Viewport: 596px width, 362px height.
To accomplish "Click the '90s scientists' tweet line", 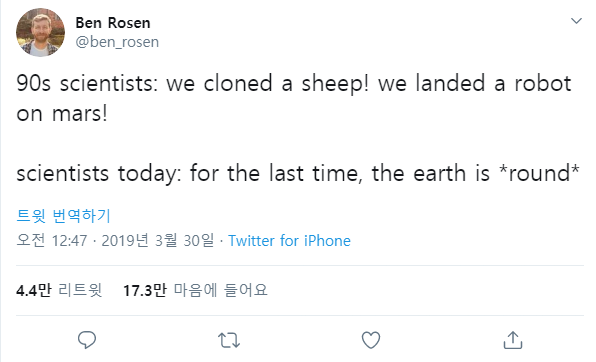I will coord(294,83).
